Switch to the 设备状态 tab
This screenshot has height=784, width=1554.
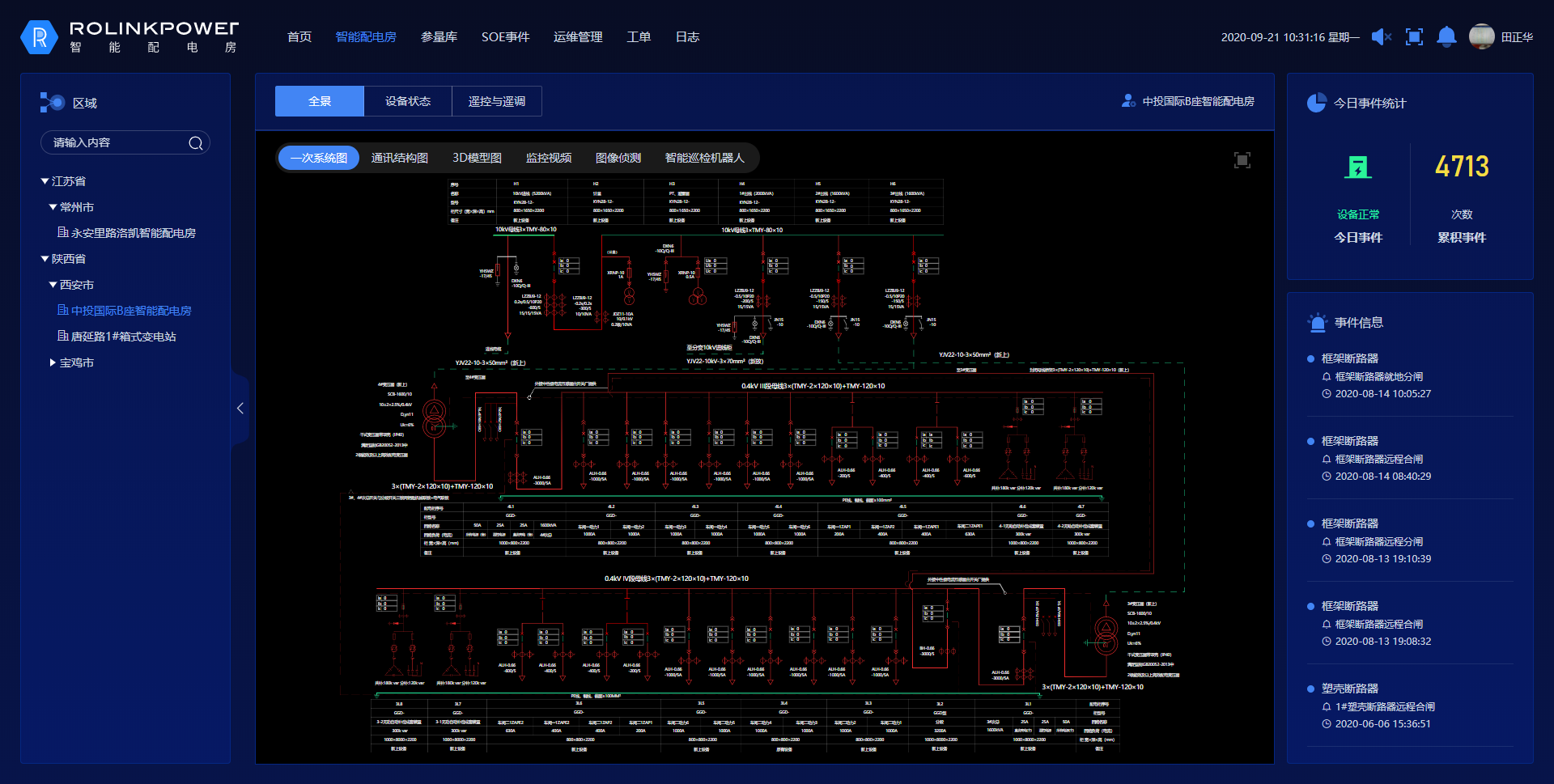coord(407,101)
